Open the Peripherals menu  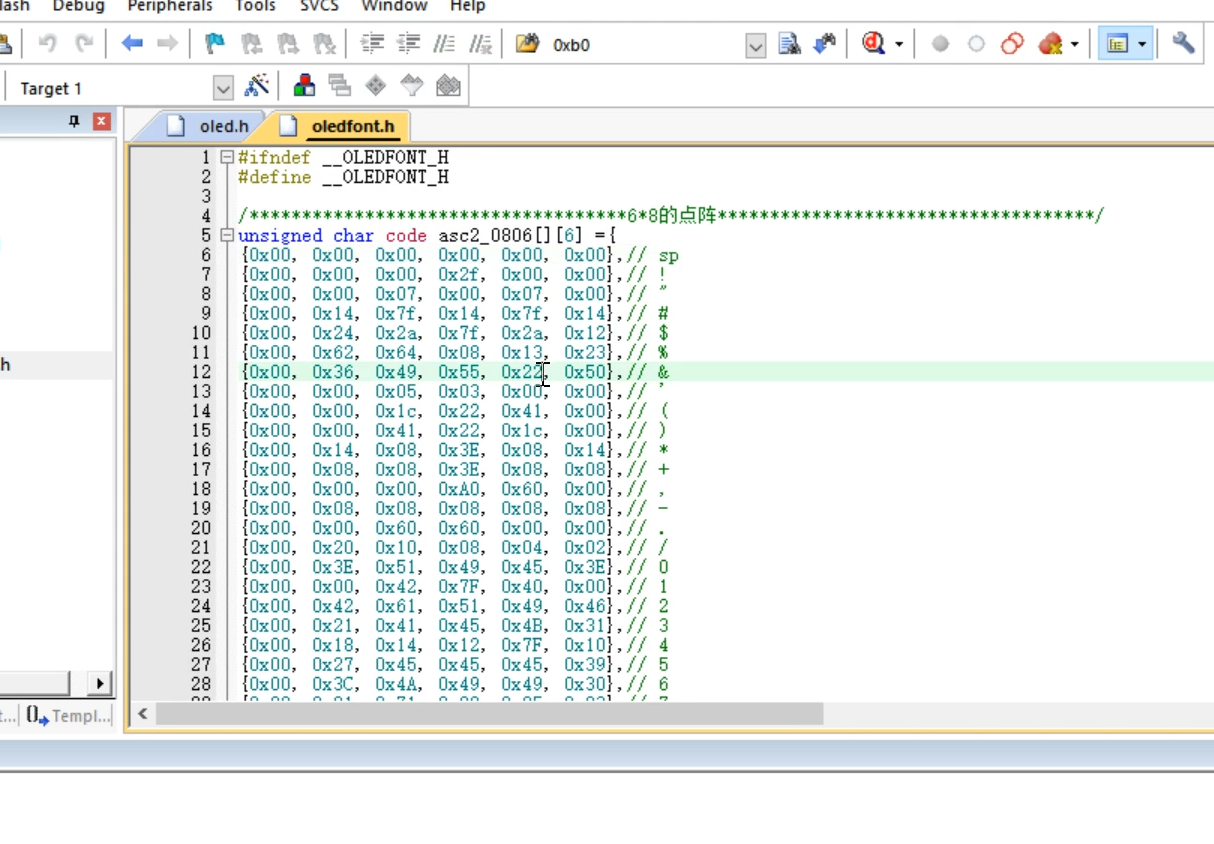coord(170,6)
